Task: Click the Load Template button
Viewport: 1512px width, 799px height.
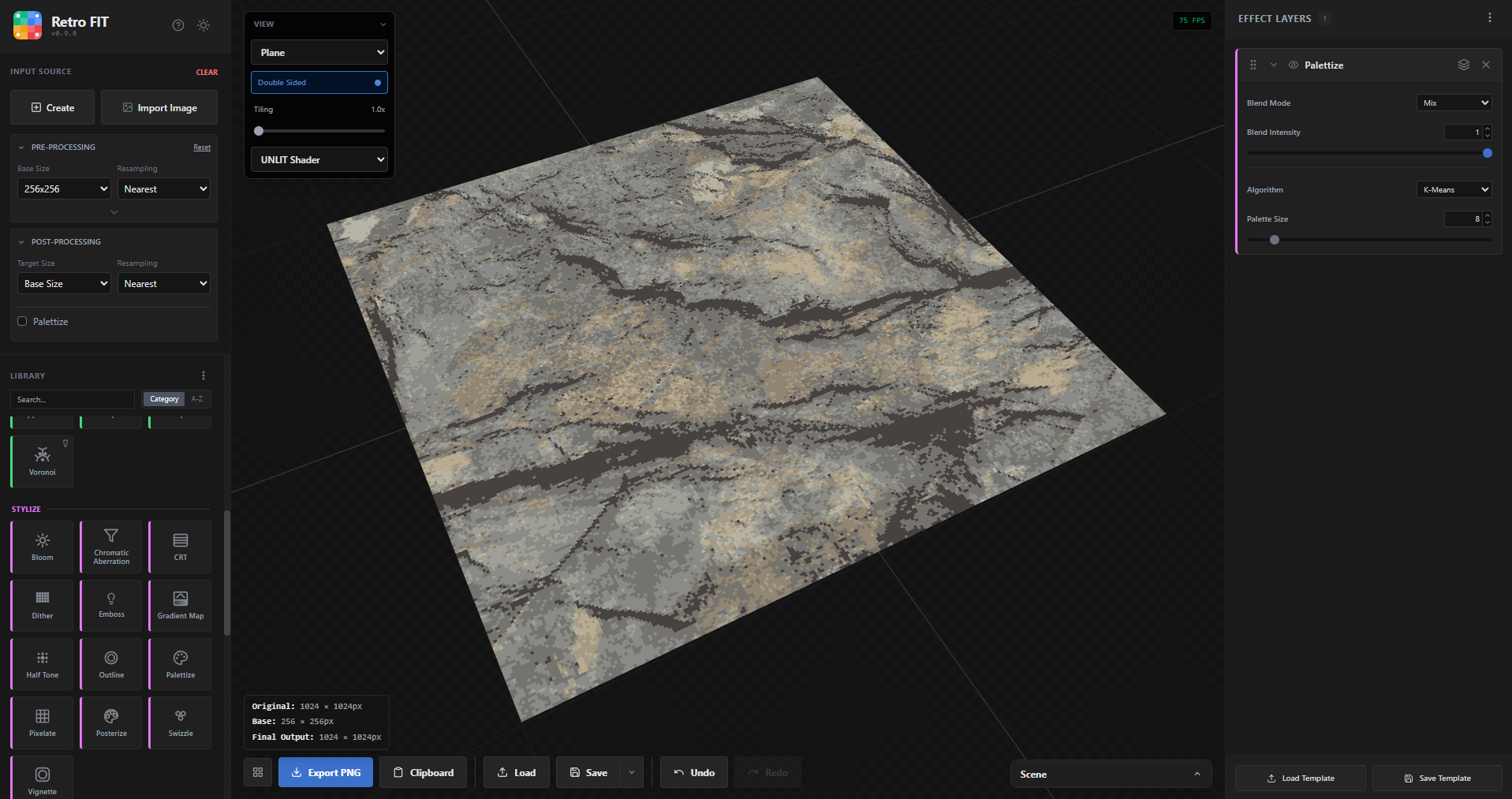Action: point(1300,778)
